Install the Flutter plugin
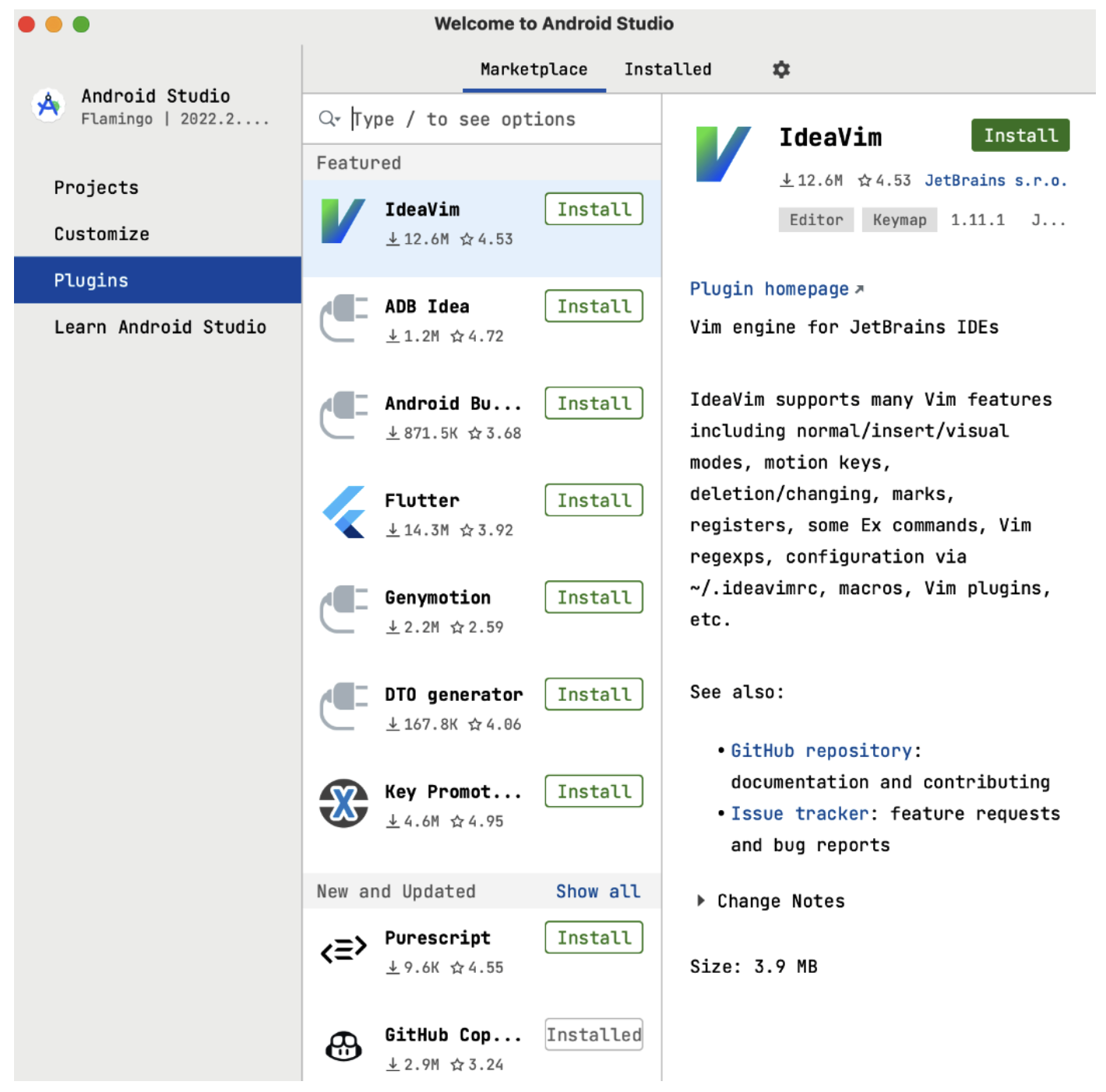 (594, 500)
